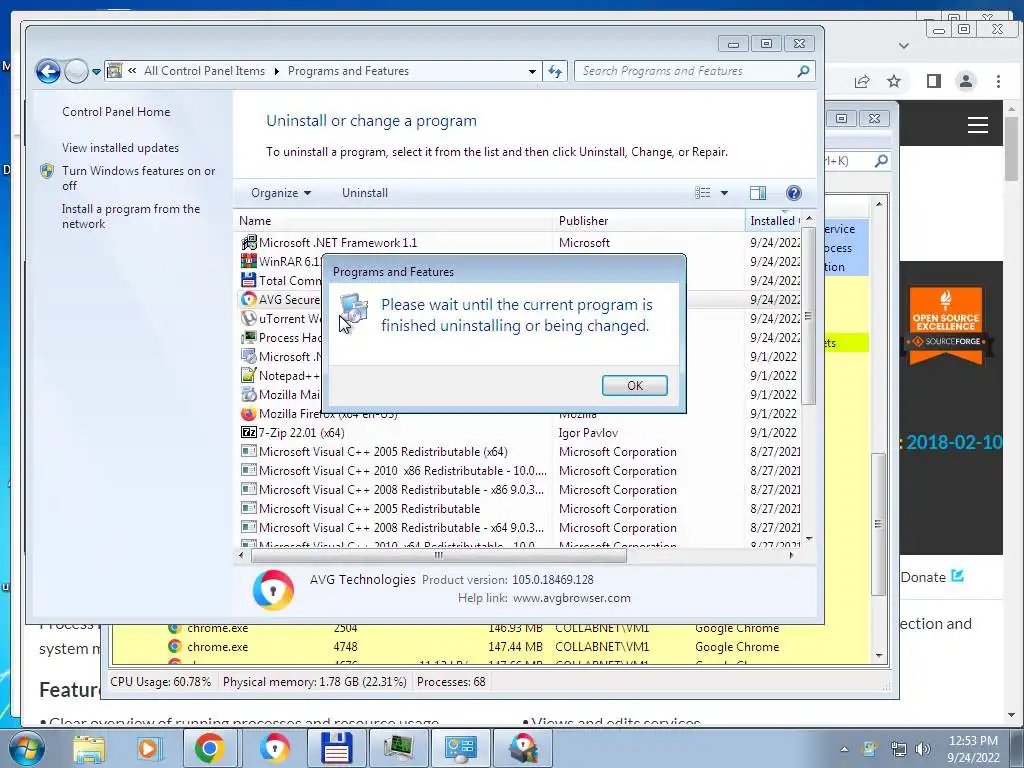Click Uninstall in the toolbar

click(364, 193)
